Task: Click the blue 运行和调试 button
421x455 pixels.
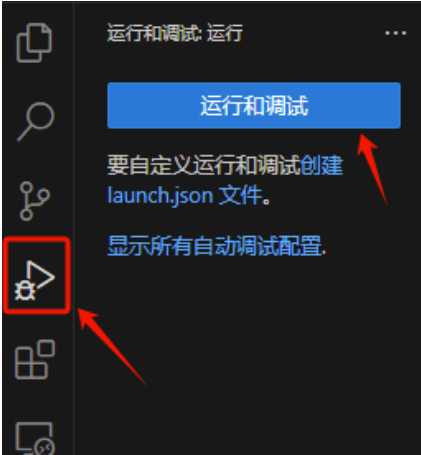Action: pos(254,105)
